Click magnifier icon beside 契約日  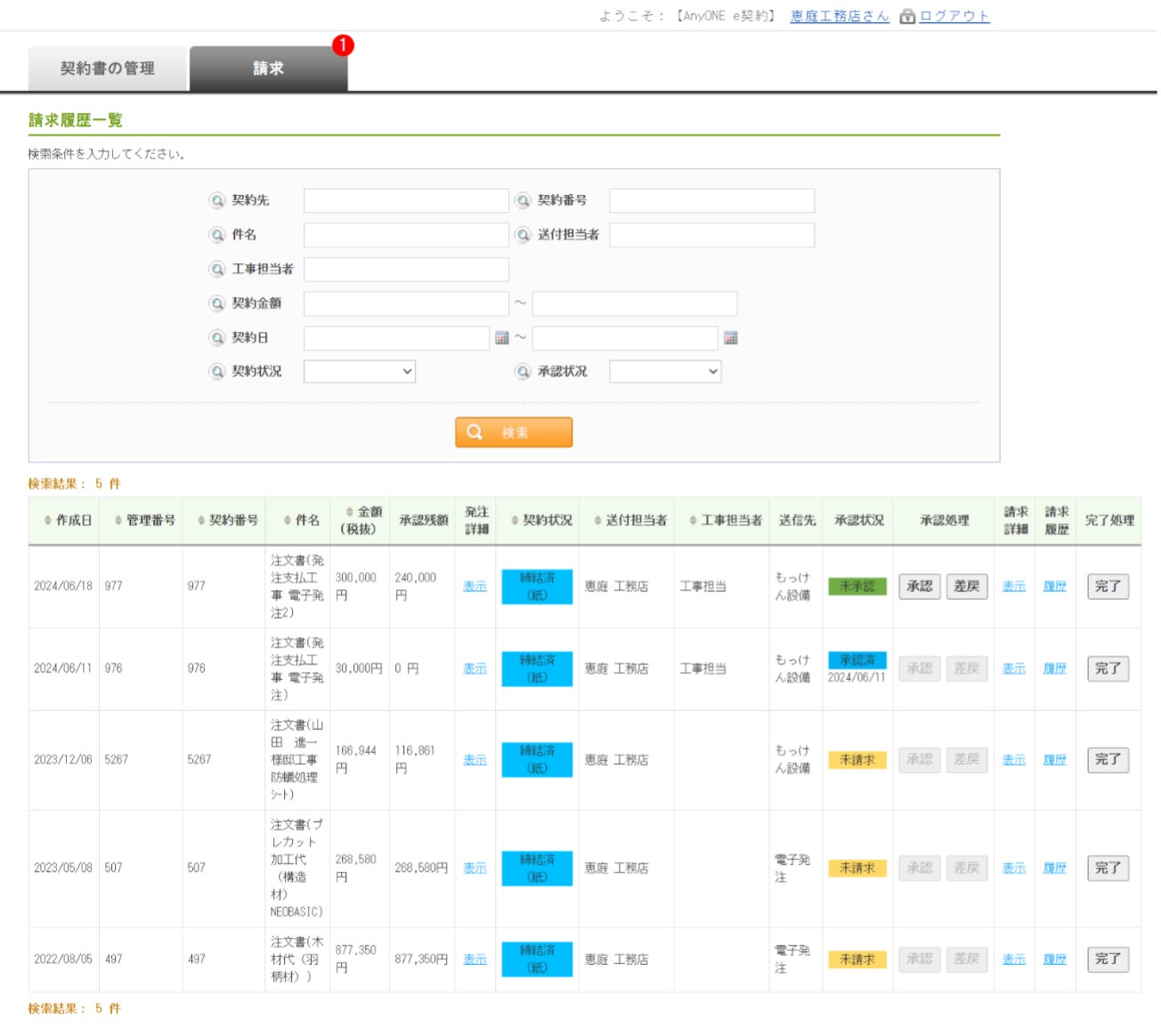217,338
